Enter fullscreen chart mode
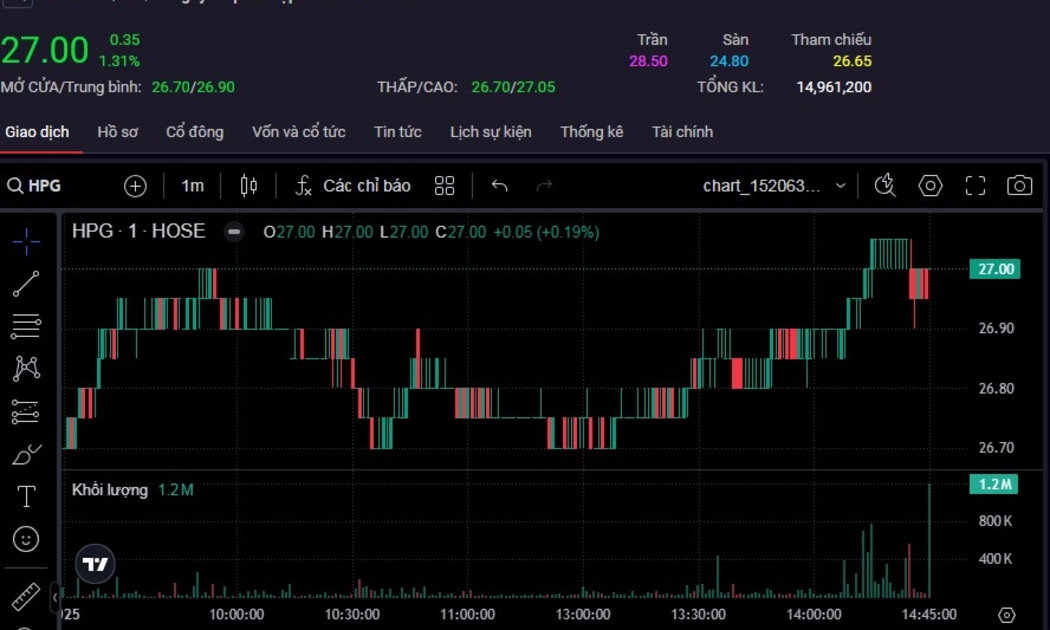 coord(975,186)
